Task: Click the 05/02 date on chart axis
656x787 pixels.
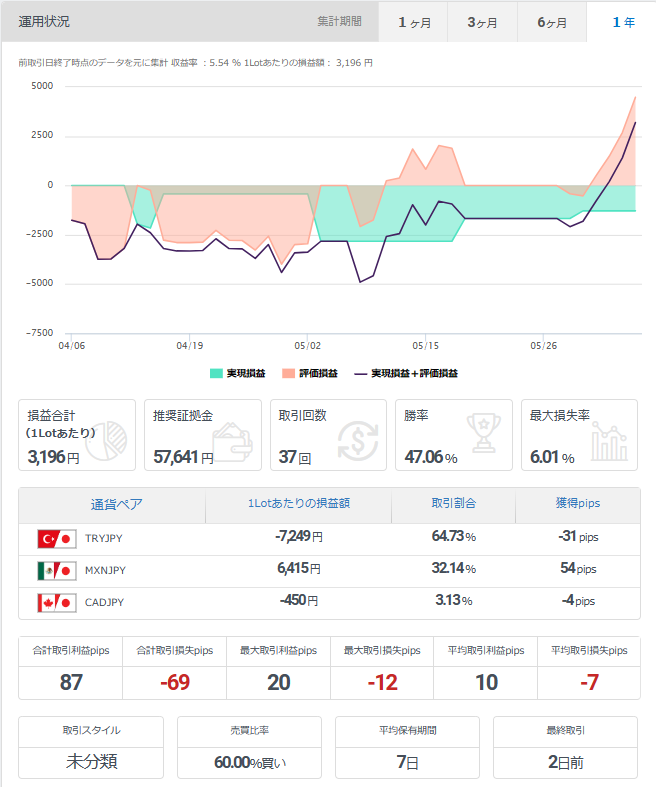Action: pyautogui.click(x=307, y=346)
